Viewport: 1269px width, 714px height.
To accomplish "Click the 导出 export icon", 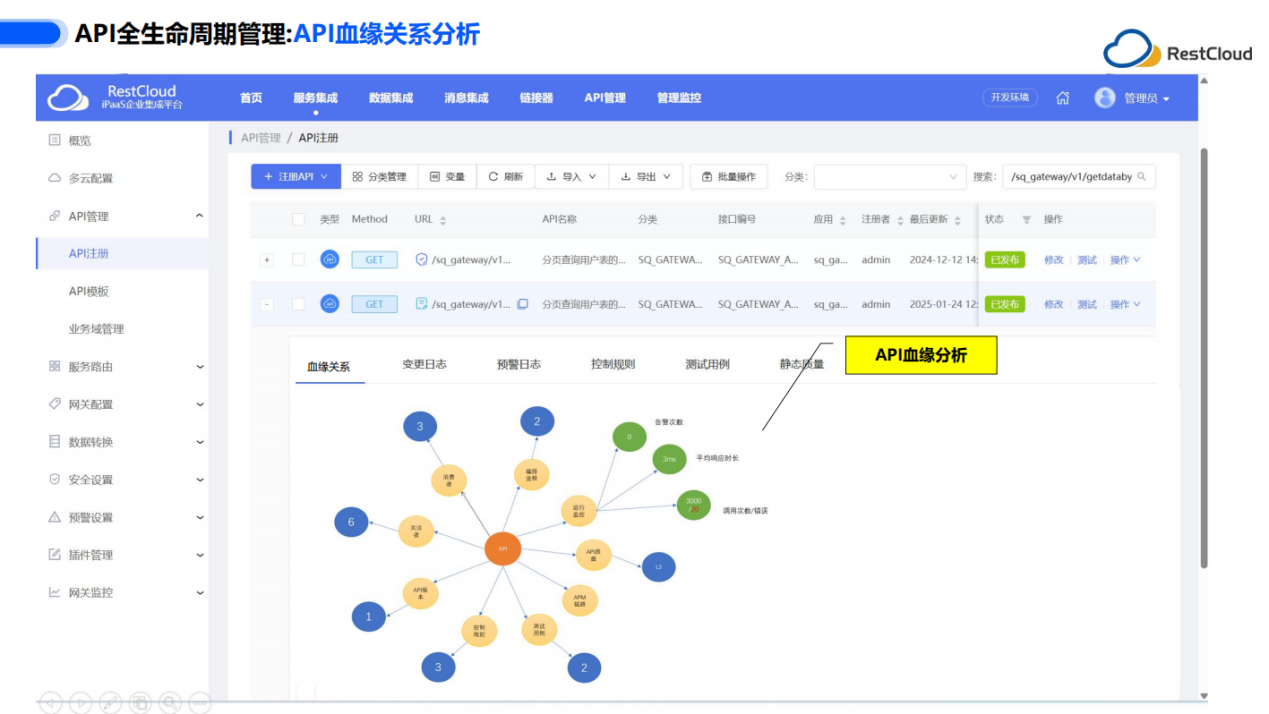I will [625, 176].
